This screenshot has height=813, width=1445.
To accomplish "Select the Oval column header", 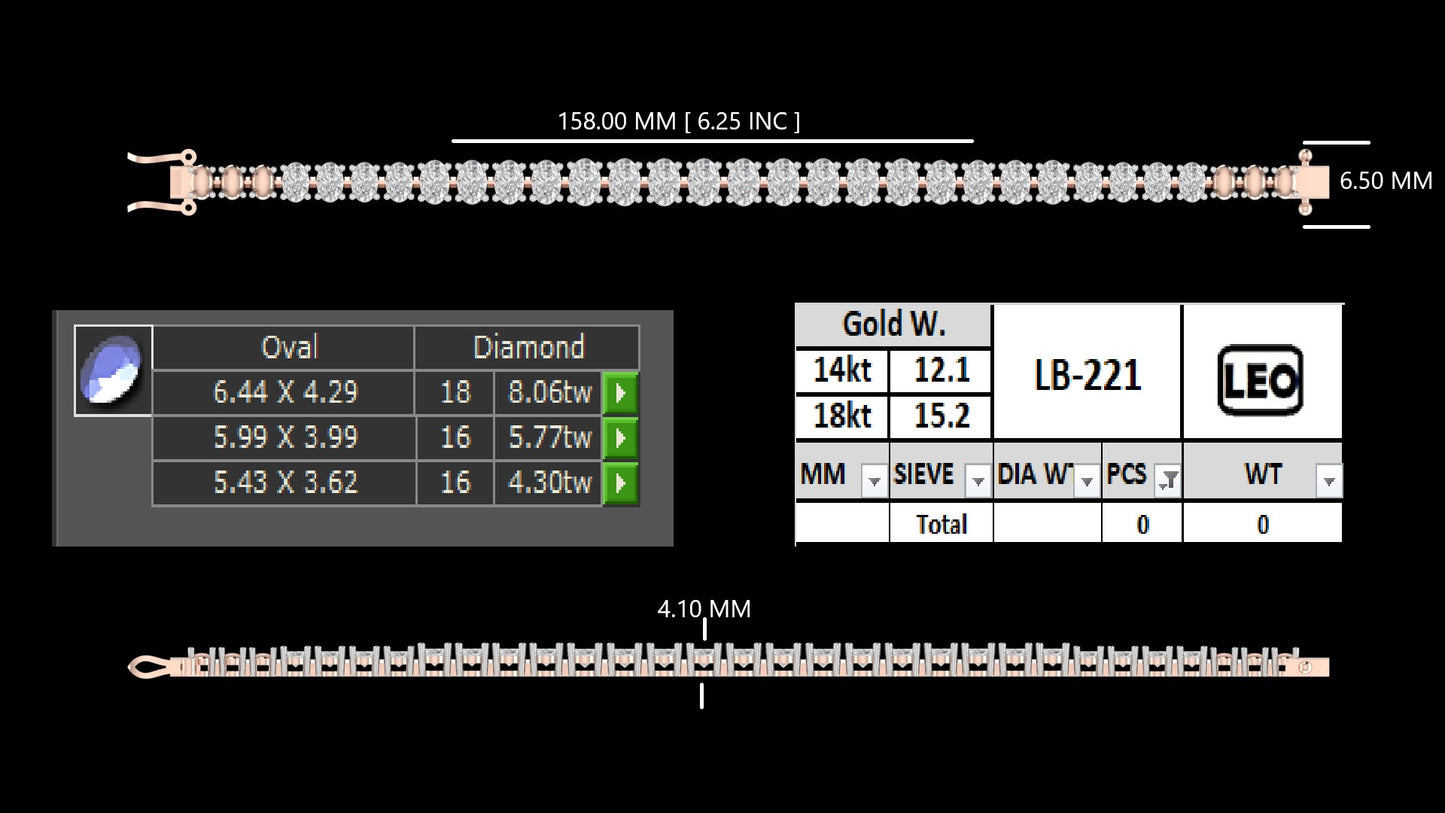I will click(289, 348).
